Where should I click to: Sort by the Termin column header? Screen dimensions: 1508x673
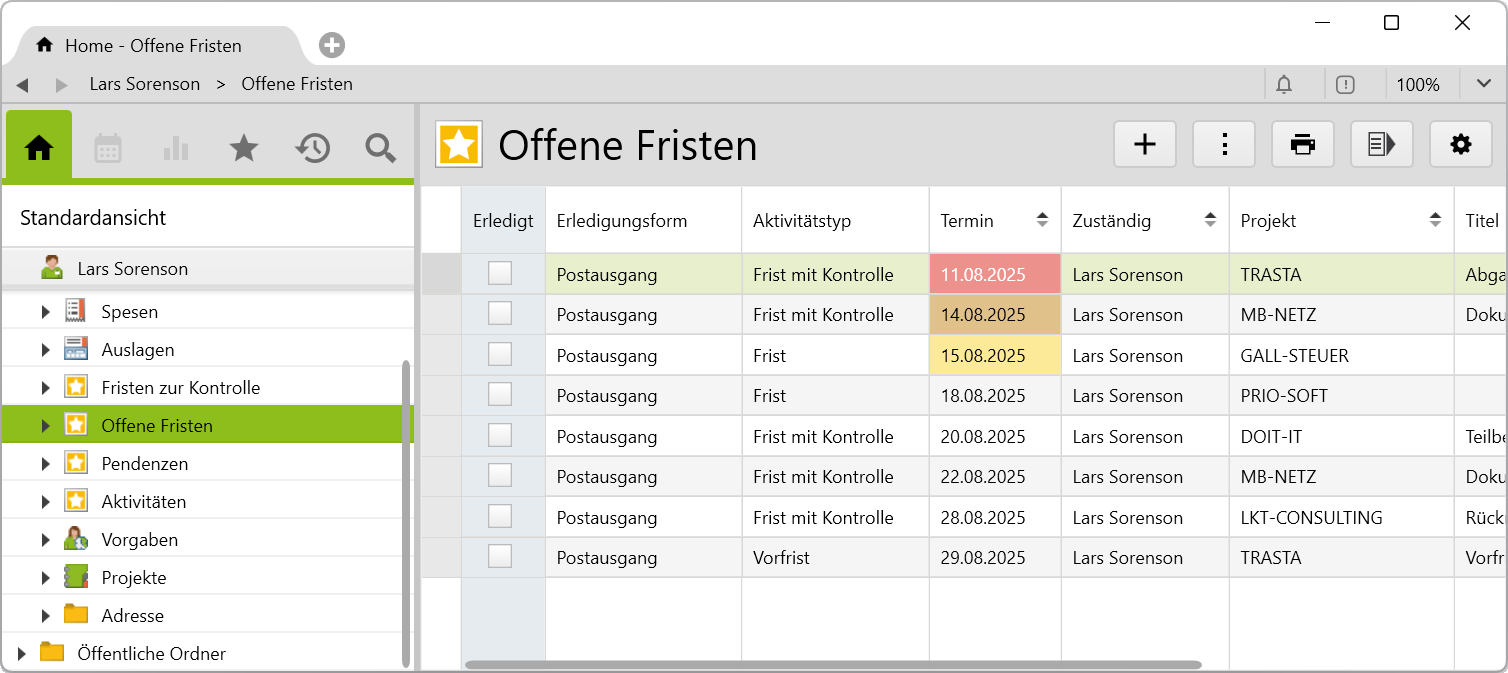coord(995,221)
